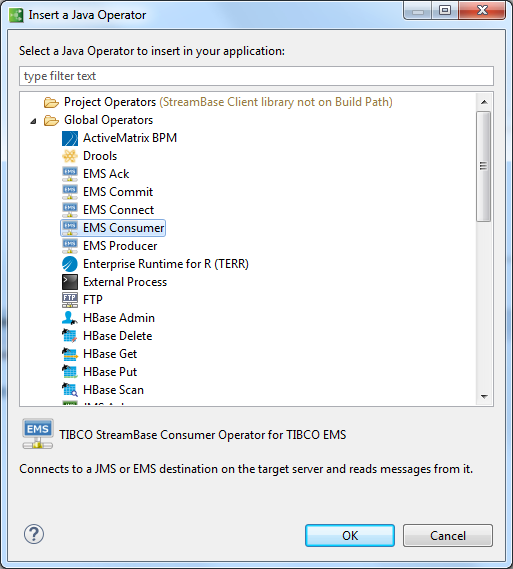Image resolution: width=513 pixels, height=569 pixels.
Task: Dismiss the dialog with Cancel
Action: point(448,535)
